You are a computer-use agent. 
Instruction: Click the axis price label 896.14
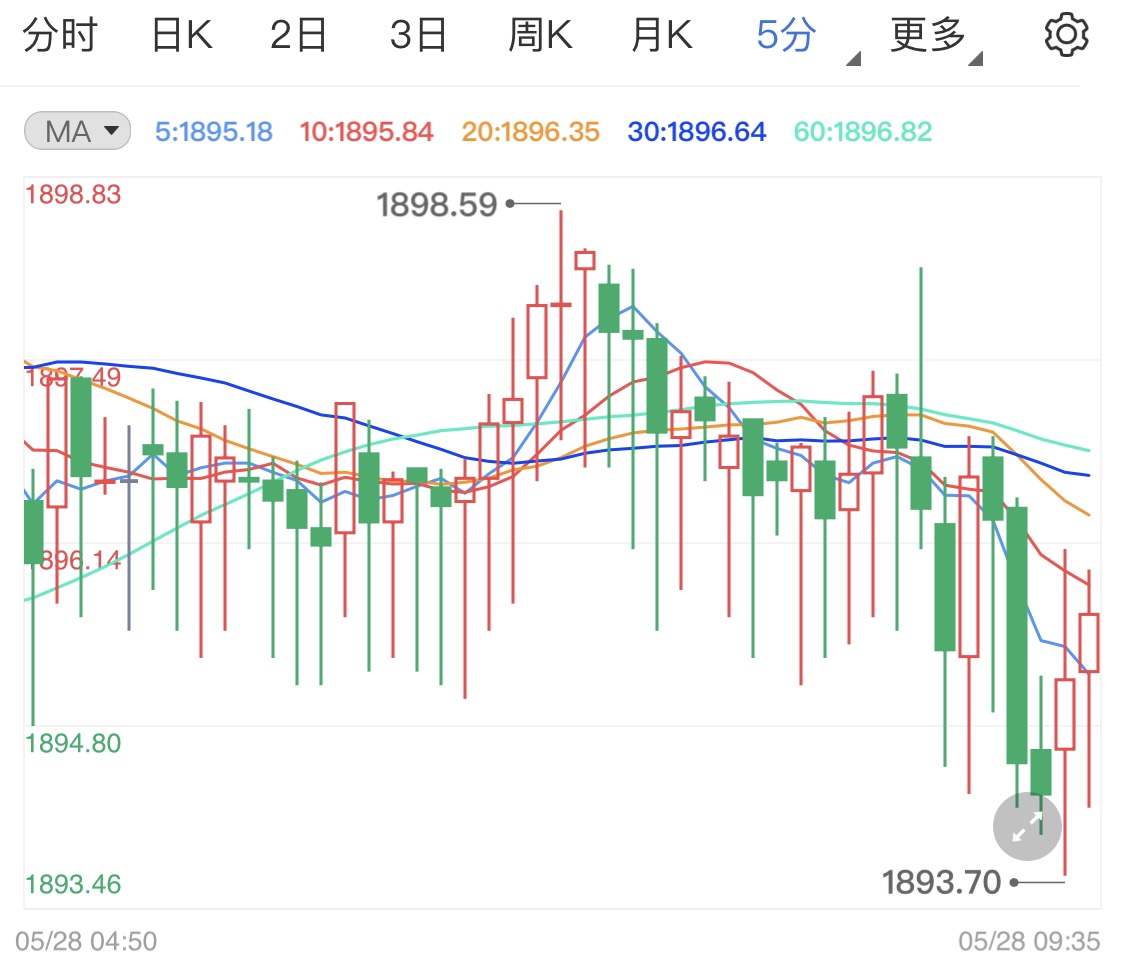80,560
